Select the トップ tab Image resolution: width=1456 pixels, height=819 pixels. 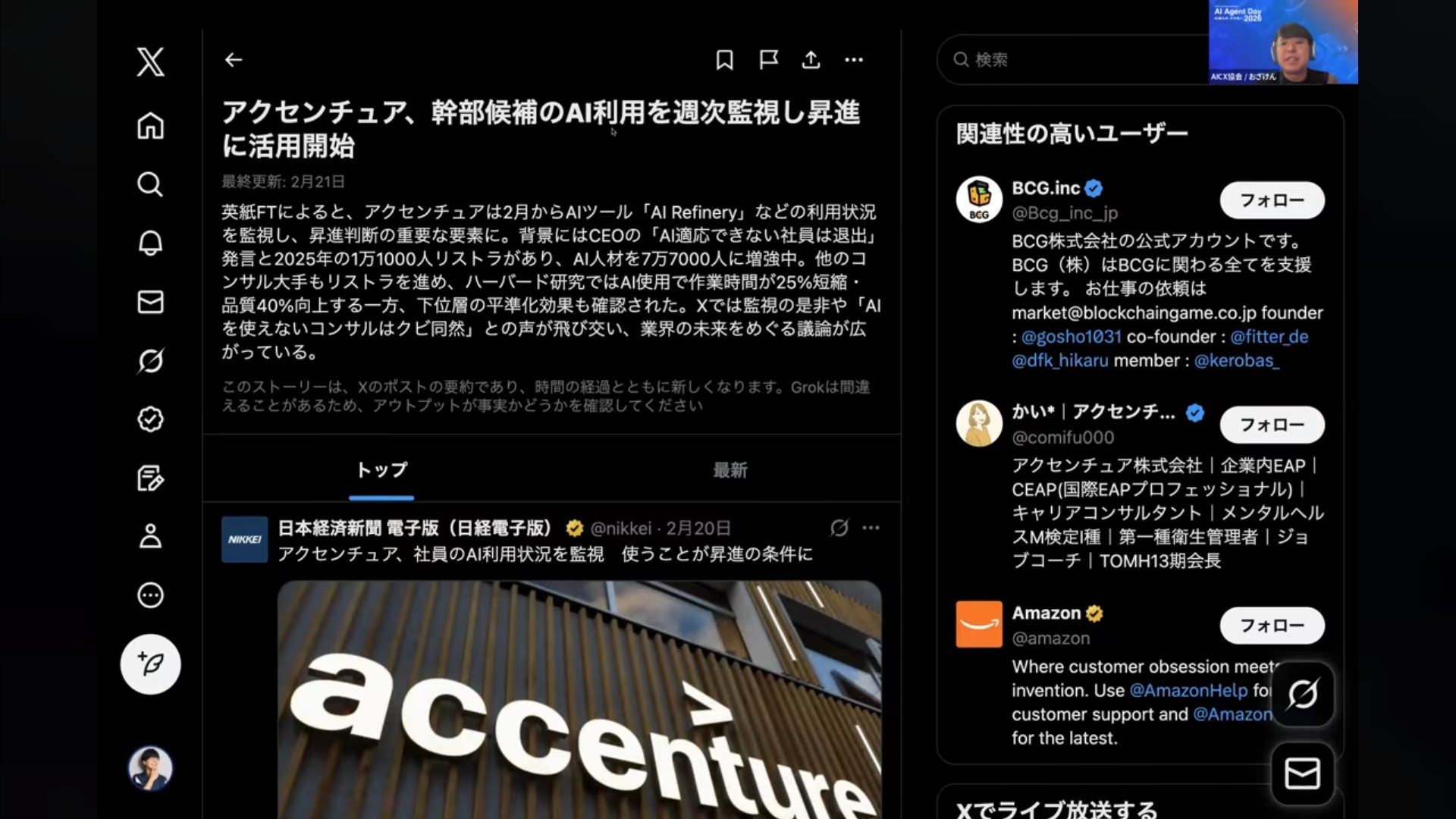(381, 470)
